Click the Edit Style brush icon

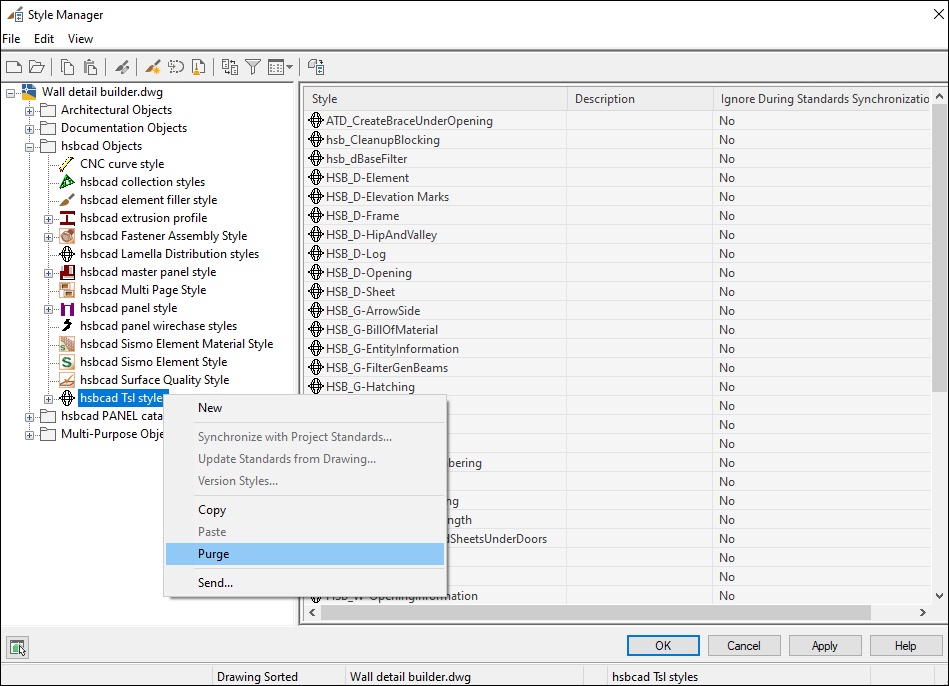(122, 67)
